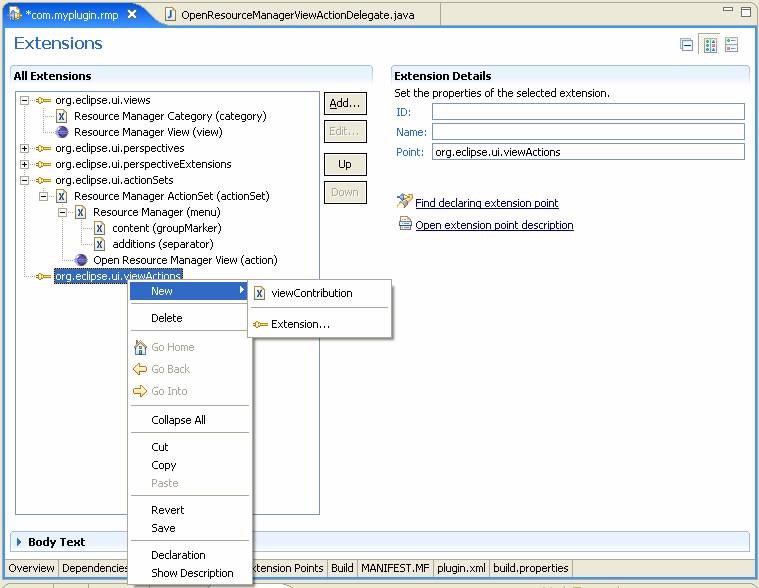Open the New submenu arrow
This screenshot has height=588, width=759.
[x=242, y=290]
